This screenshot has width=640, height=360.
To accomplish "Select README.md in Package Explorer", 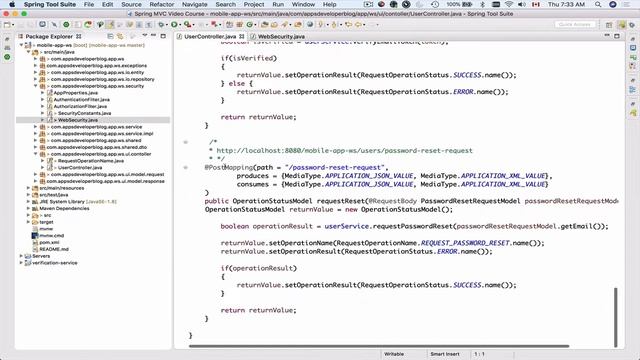I will [x=54, y=249].
